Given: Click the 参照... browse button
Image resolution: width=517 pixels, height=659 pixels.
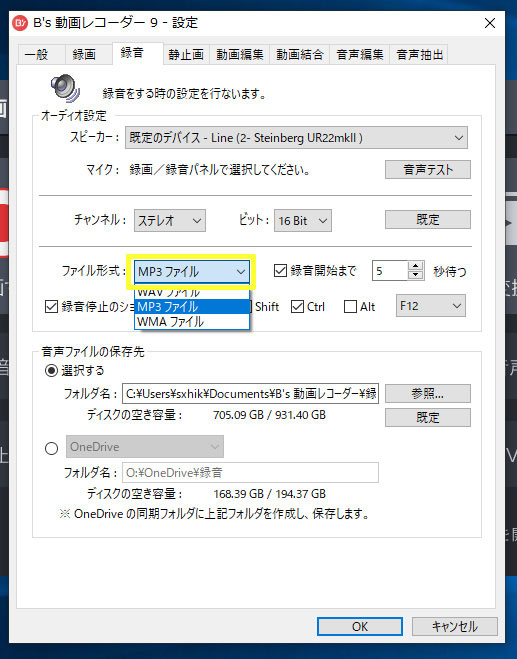Looking at the screenshot, I should 428,394.
